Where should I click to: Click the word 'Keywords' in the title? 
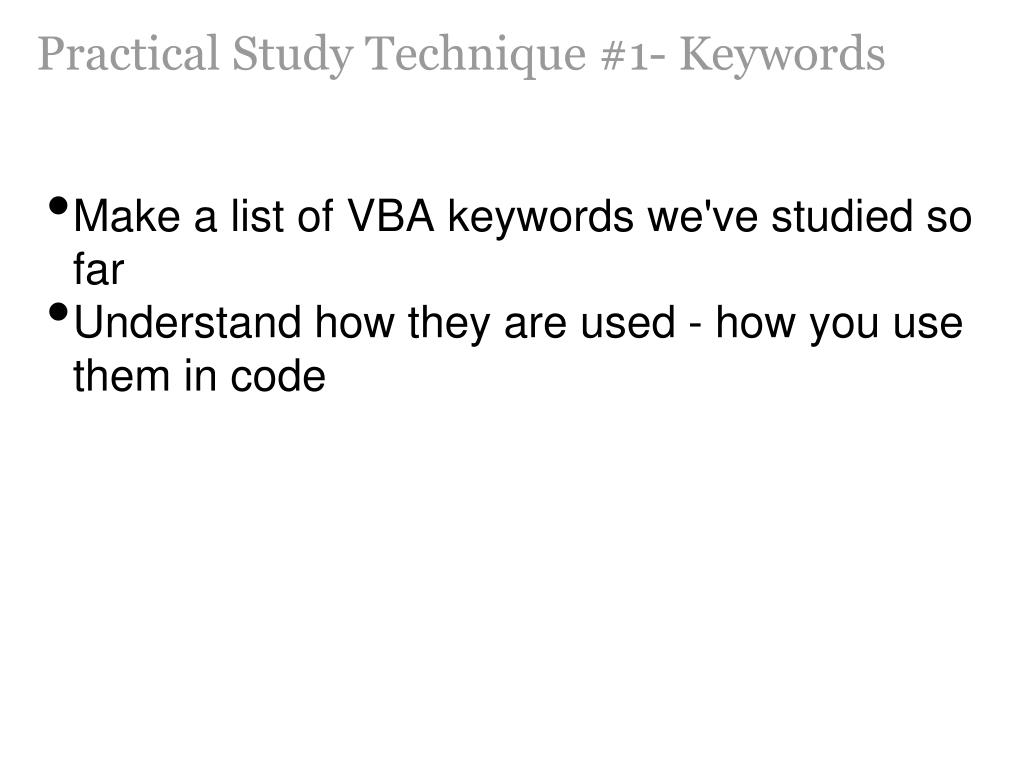[782, 55]
